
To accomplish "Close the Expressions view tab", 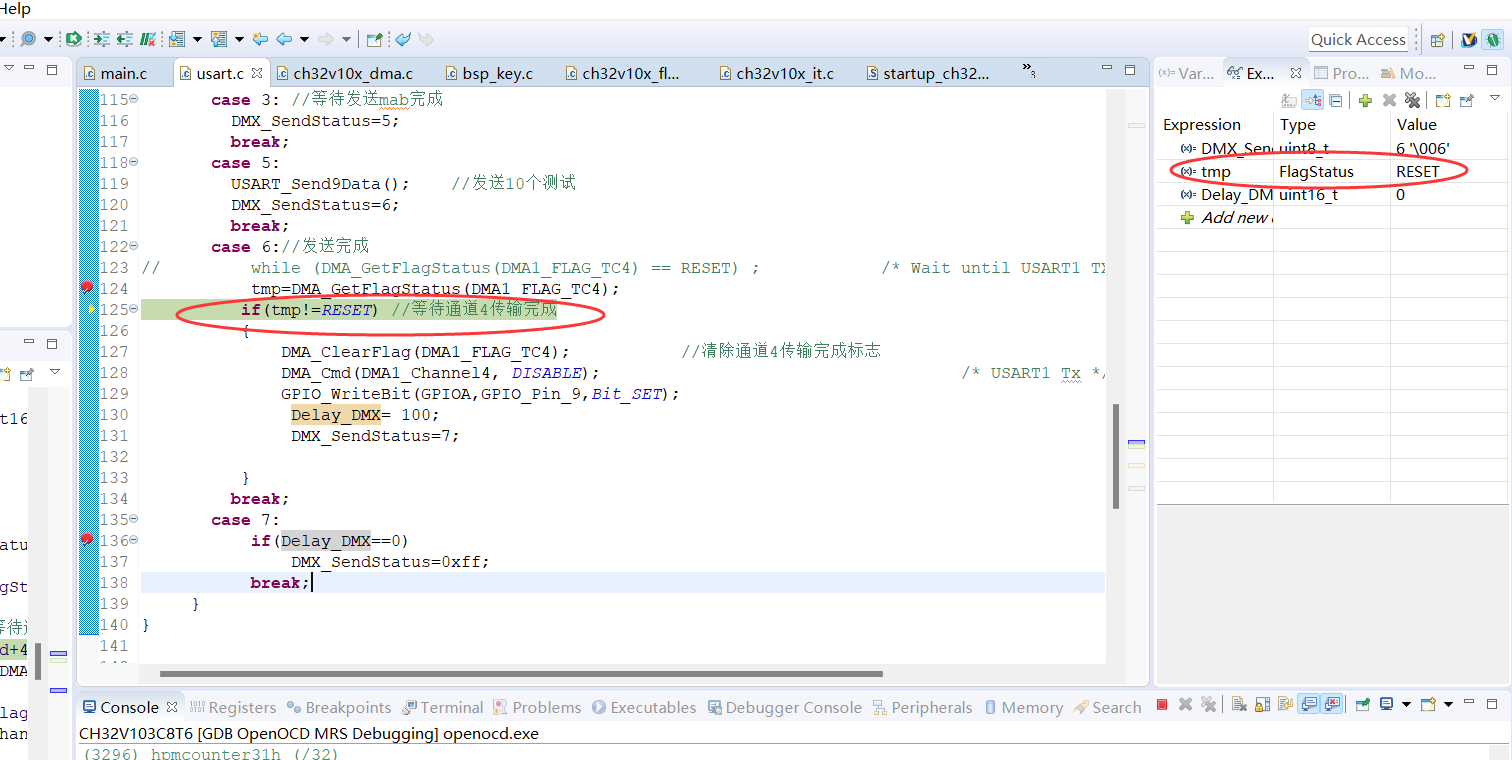I will [1296, 73].
